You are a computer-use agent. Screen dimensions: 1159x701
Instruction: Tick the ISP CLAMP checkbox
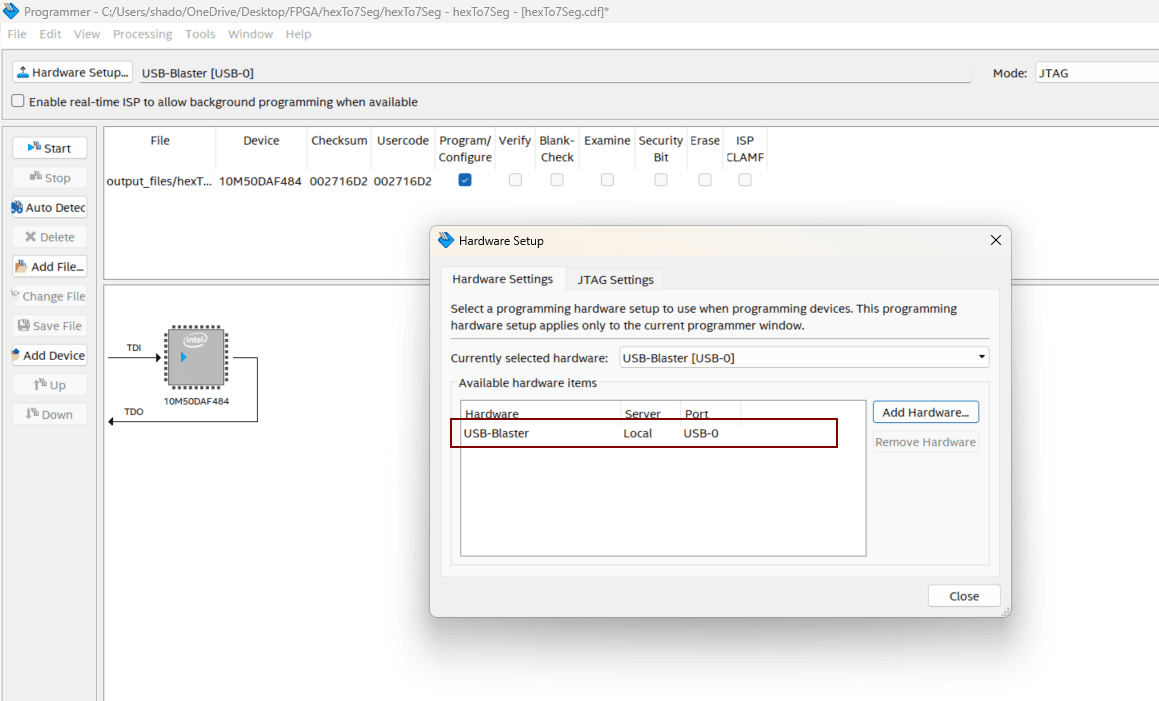point(744,180)
